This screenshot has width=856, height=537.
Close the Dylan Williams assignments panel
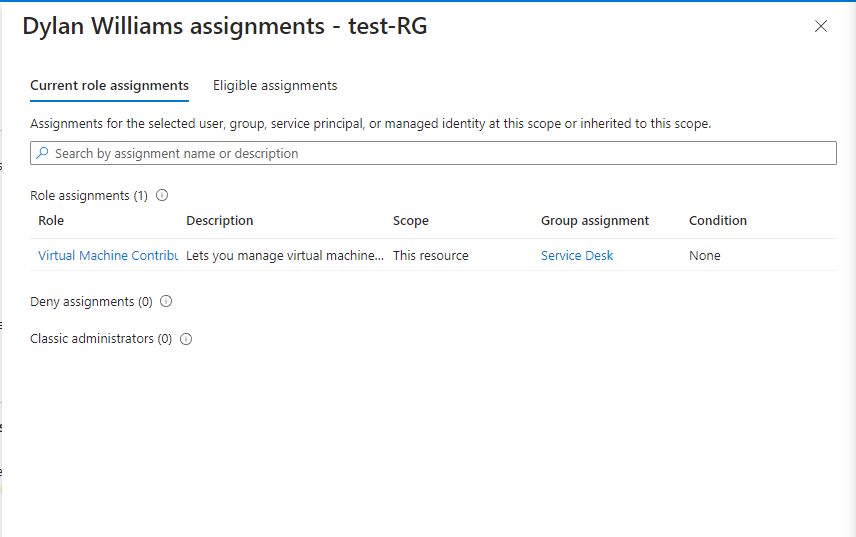821,27
